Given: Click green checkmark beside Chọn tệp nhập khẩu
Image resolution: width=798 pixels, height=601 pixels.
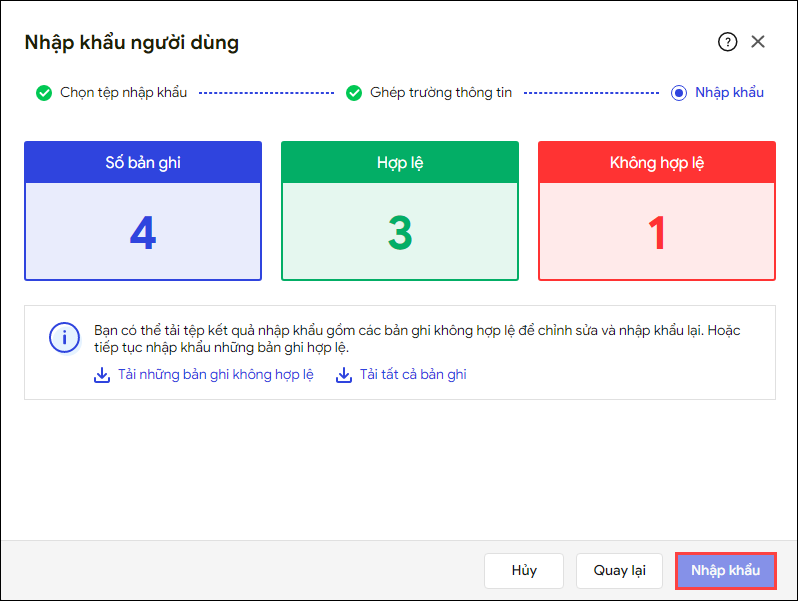Looking at the screenshot, I should [x=44, y=93].
